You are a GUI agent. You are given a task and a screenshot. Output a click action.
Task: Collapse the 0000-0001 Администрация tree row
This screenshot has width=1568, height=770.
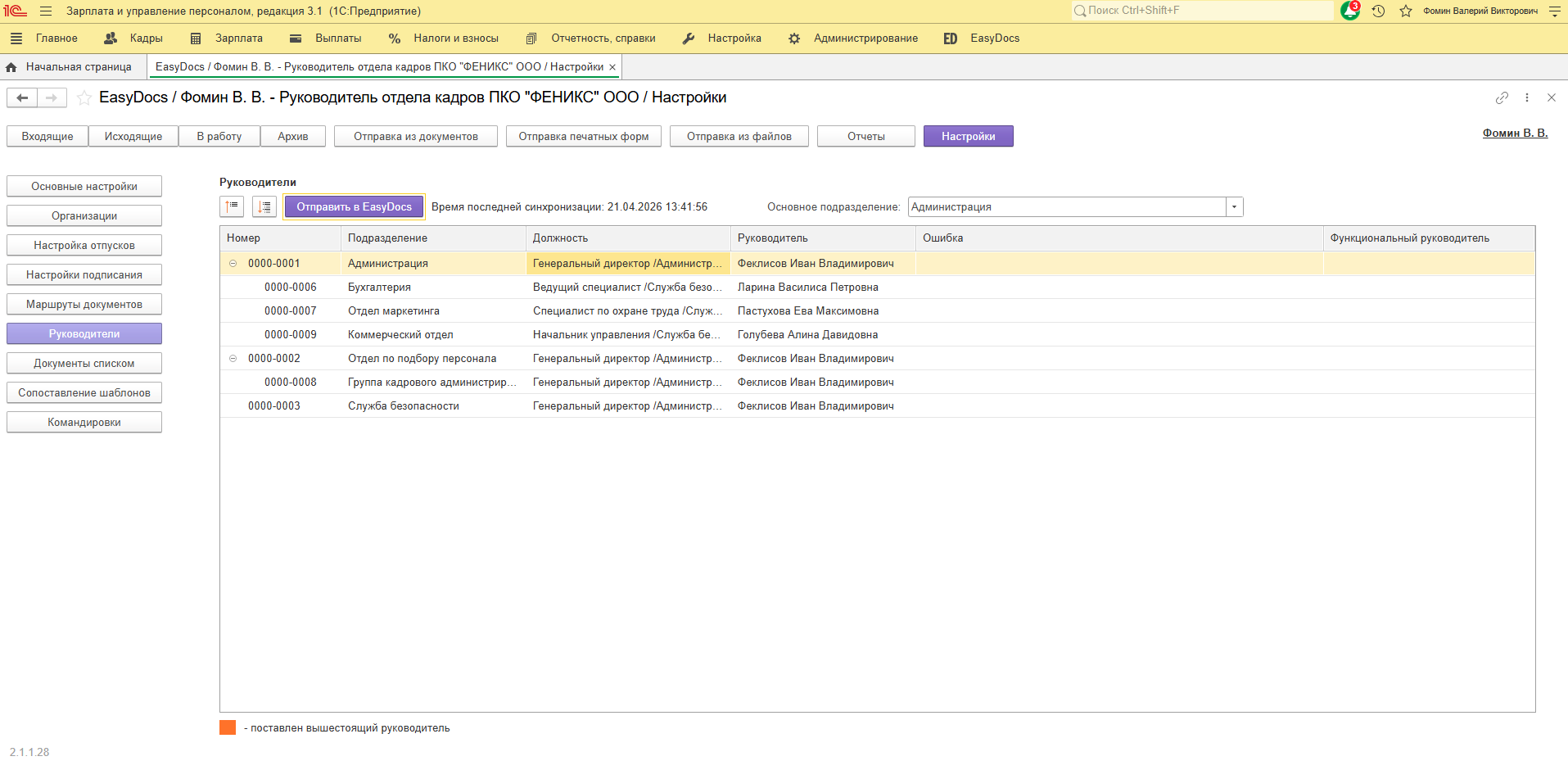(233, 264)
